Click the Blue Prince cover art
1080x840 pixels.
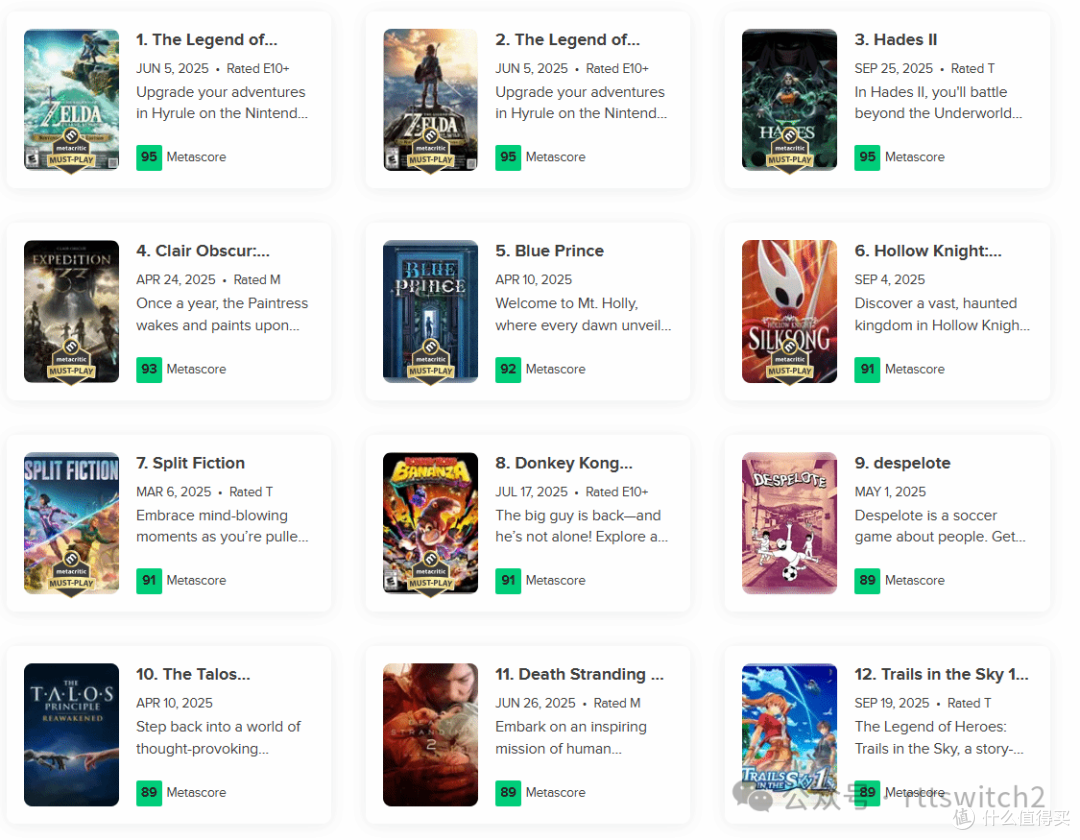[430, 311]
